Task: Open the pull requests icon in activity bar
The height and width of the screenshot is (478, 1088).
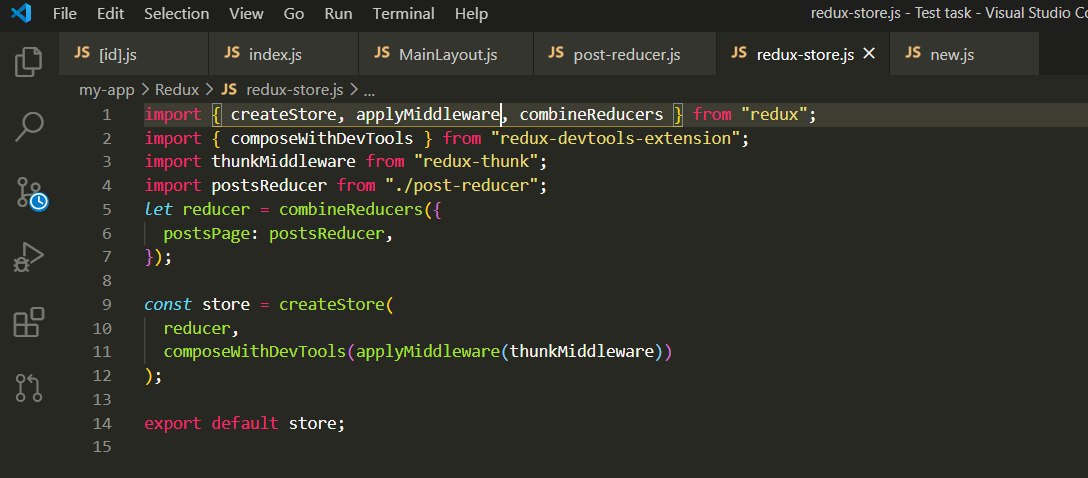Action: tap(28, 388)
